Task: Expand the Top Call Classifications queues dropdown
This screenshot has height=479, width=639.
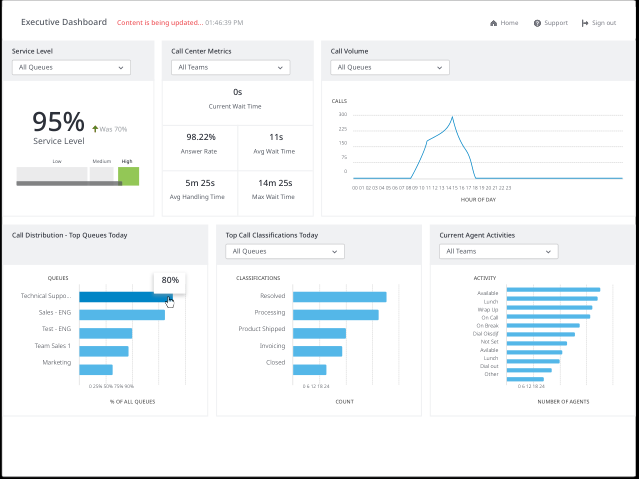Action: [x=285, y=251]
